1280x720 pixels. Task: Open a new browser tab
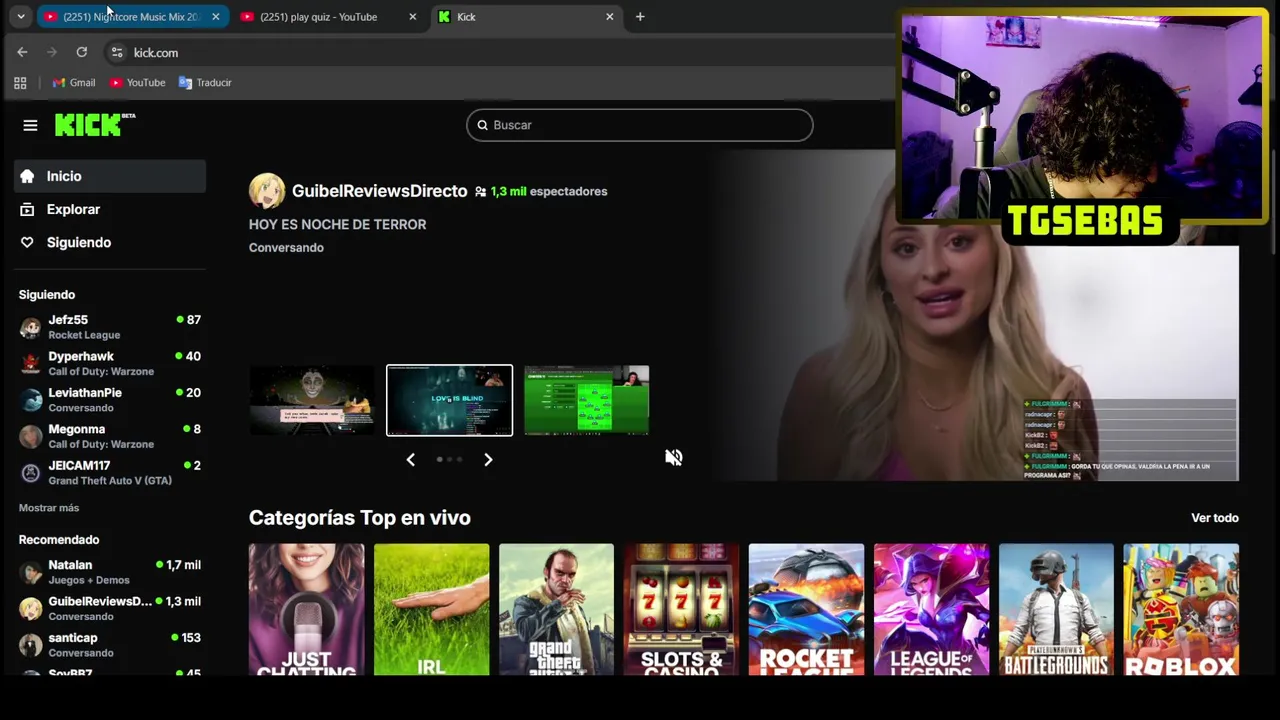click(x=640, y=17)
